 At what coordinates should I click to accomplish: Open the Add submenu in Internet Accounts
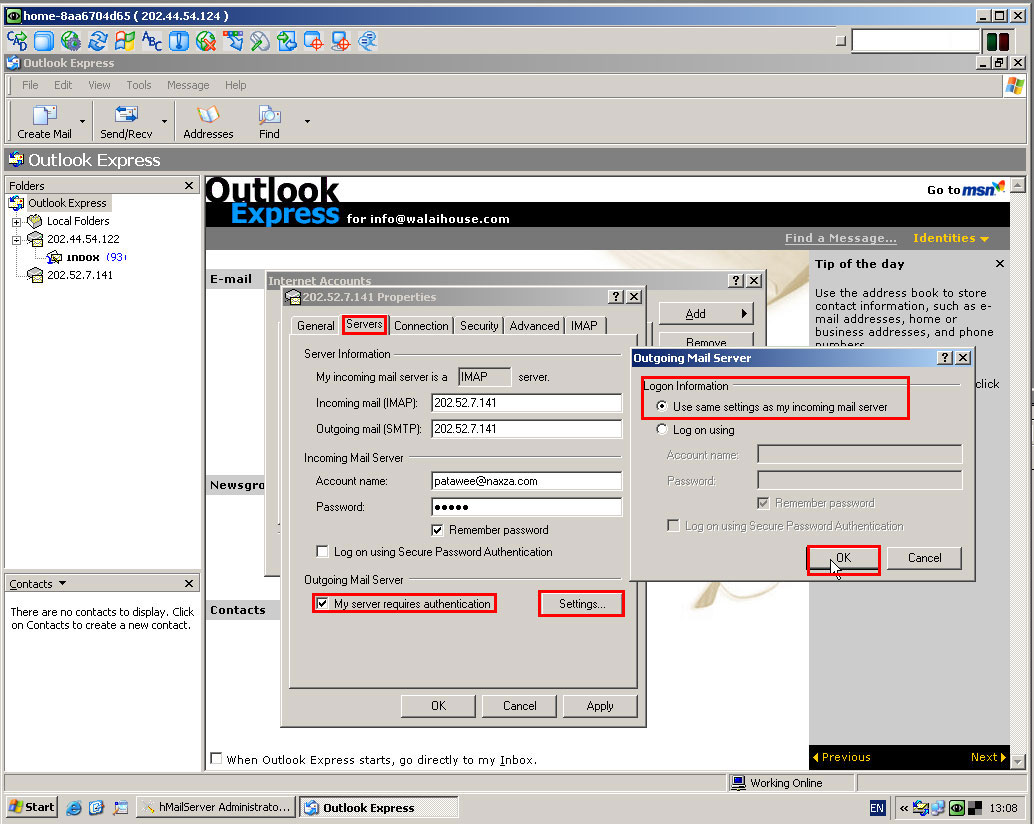pyautogui.click(x=706, y=314)
